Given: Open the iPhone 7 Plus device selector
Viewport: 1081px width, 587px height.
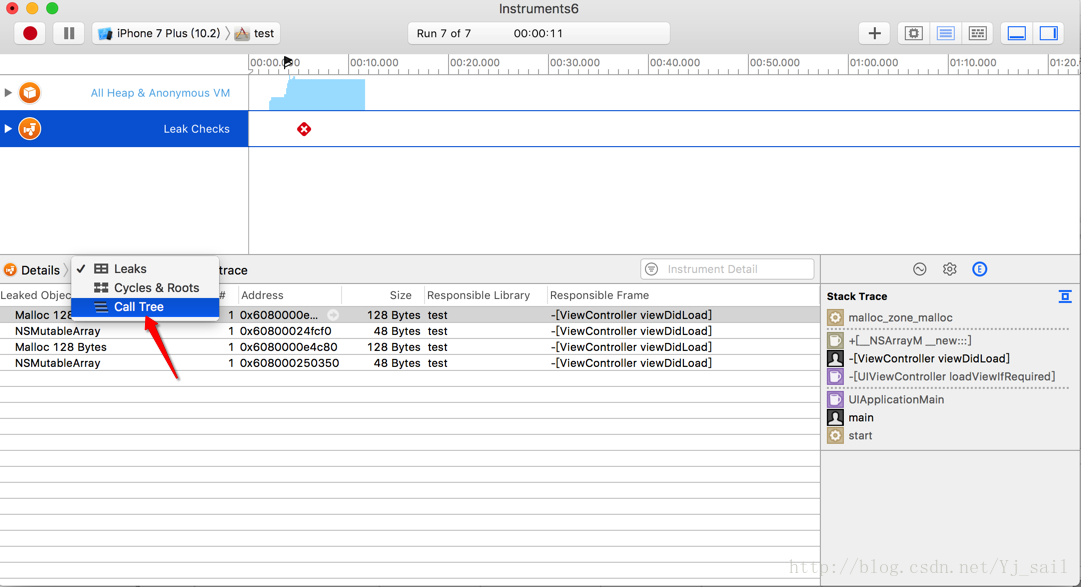Looking at the screenshot, I should click(160, 33).
